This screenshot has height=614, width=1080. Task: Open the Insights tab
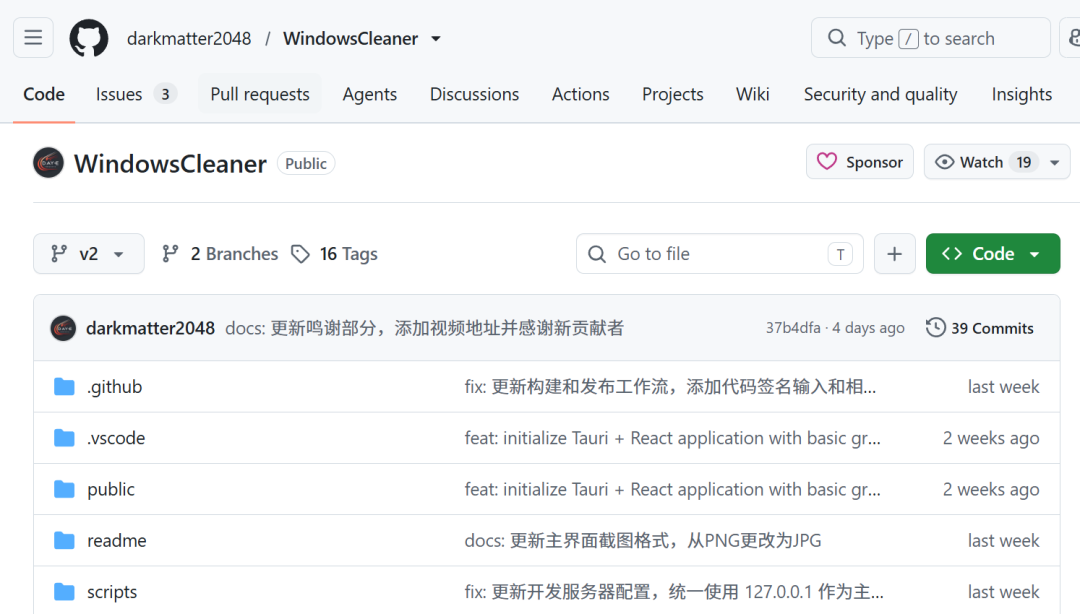[x=1021, y=94]
